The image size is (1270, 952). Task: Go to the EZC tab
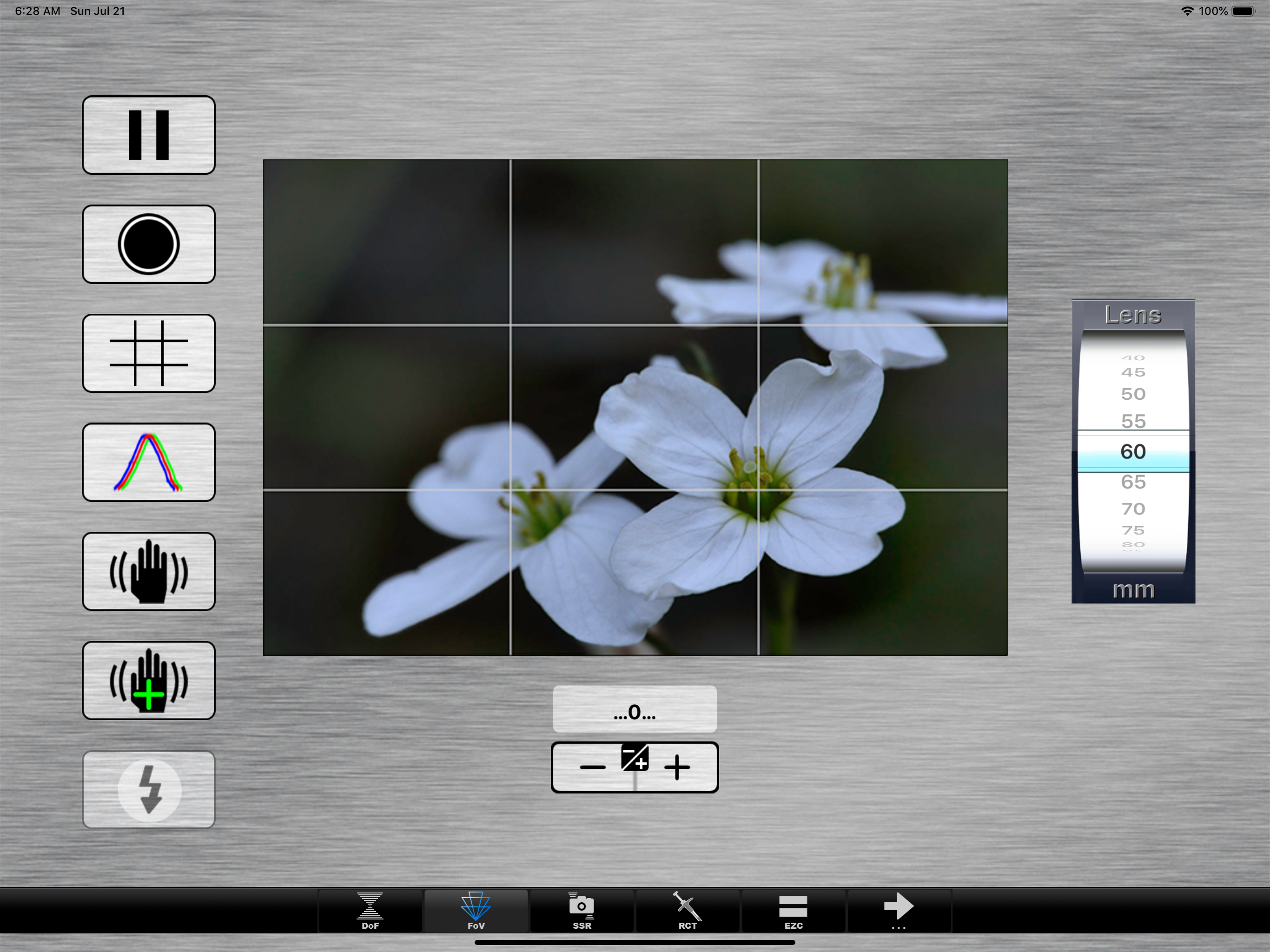pos(793,911)
